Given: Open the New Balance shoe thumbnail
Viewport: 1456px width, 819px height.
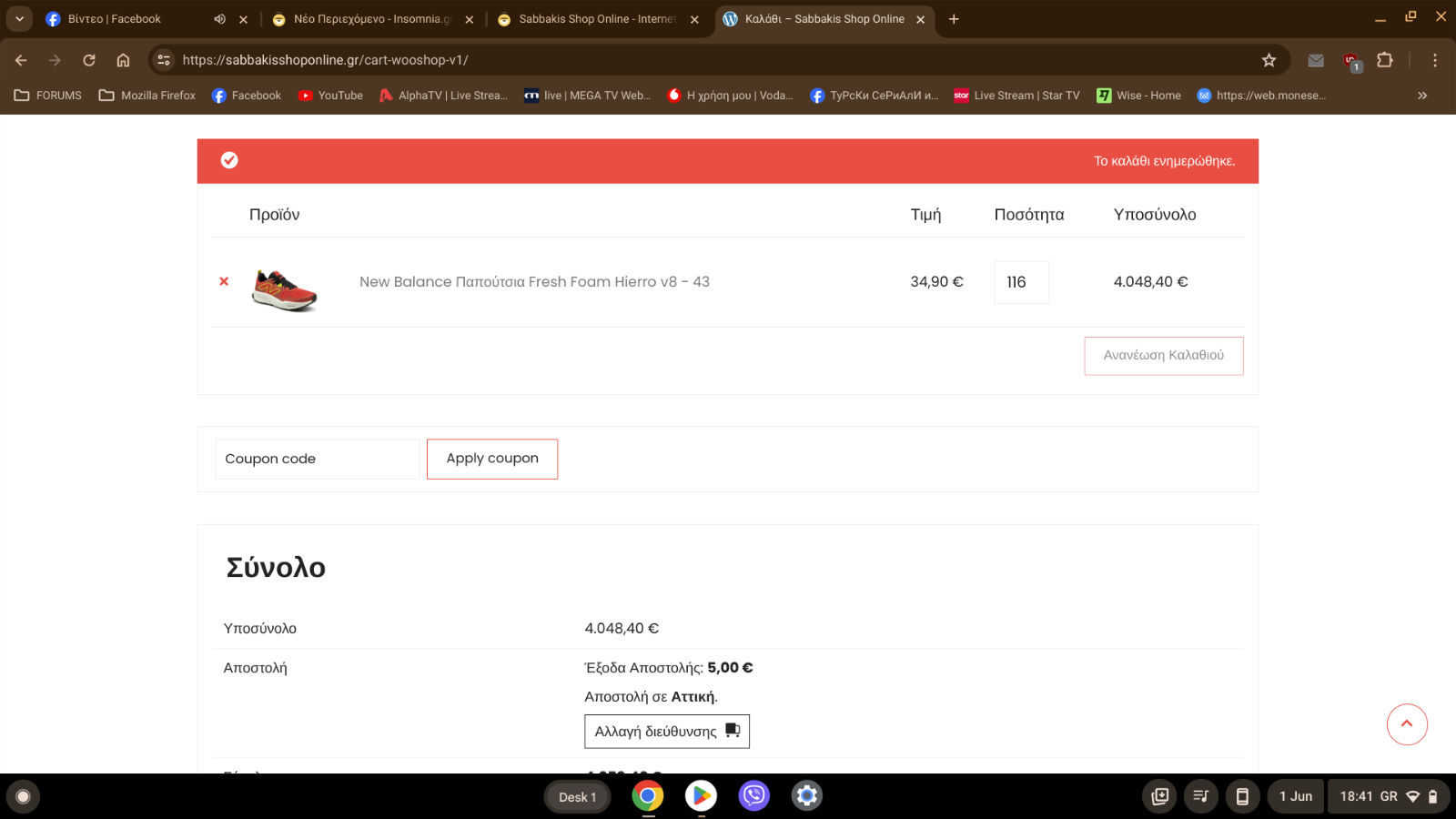Looking at the screenshot, I should pos(285,289).
